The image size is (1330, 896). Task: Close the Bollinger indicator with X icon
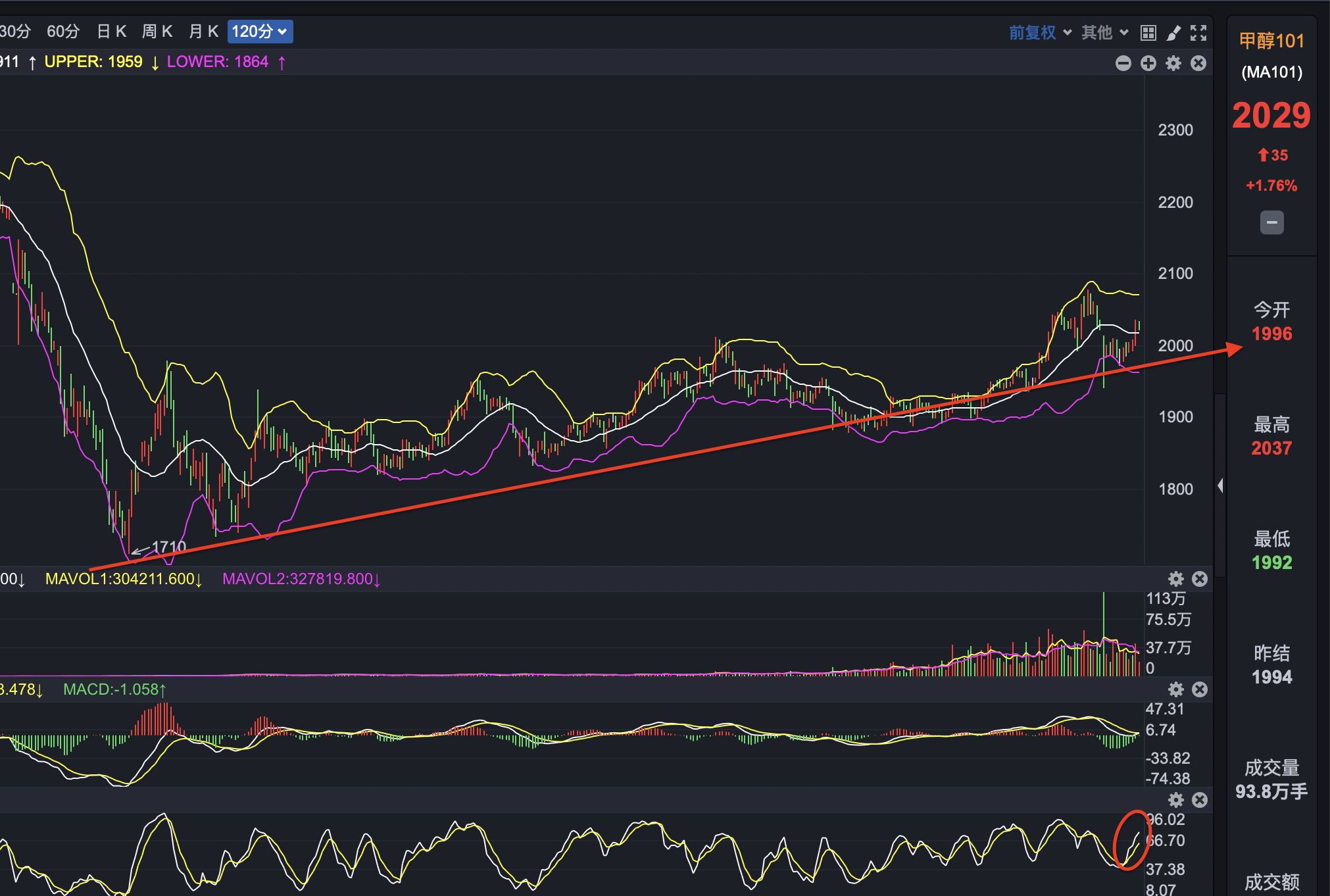tap(1198, 63)
